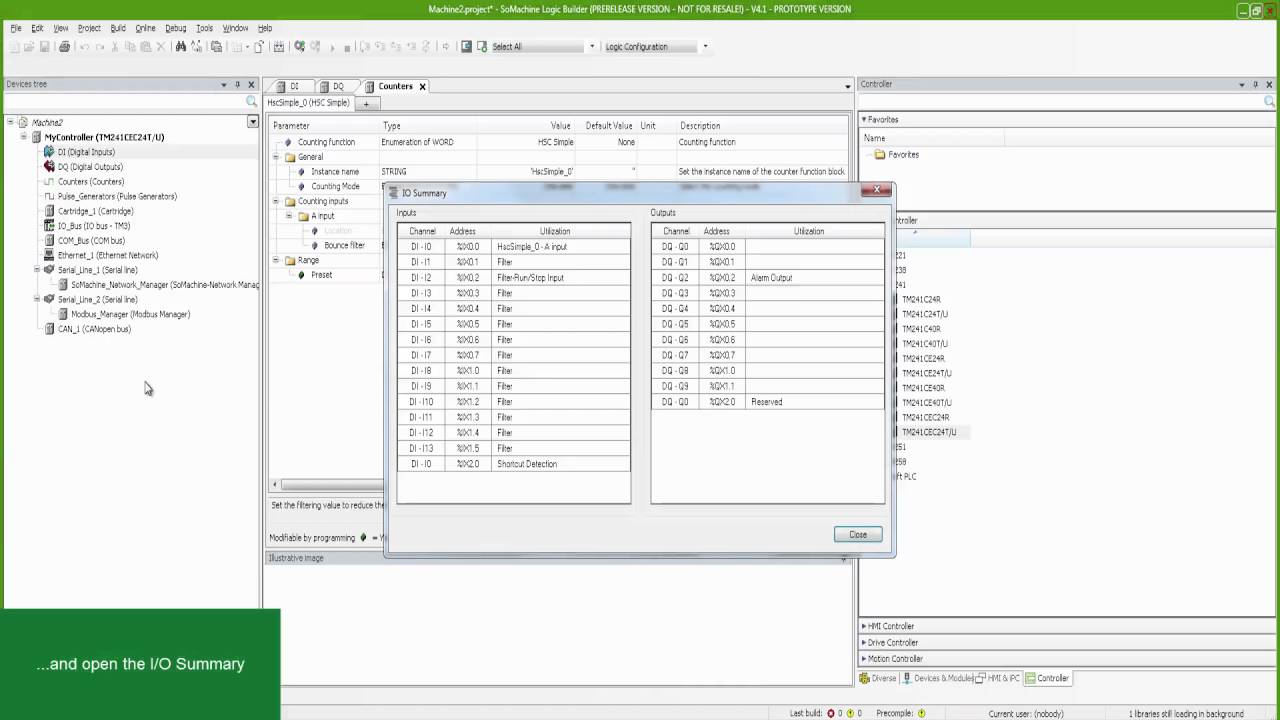Expand the Drive Controller section
The height and width of the screenshot is (720, 1280).
tap(864, 643)
